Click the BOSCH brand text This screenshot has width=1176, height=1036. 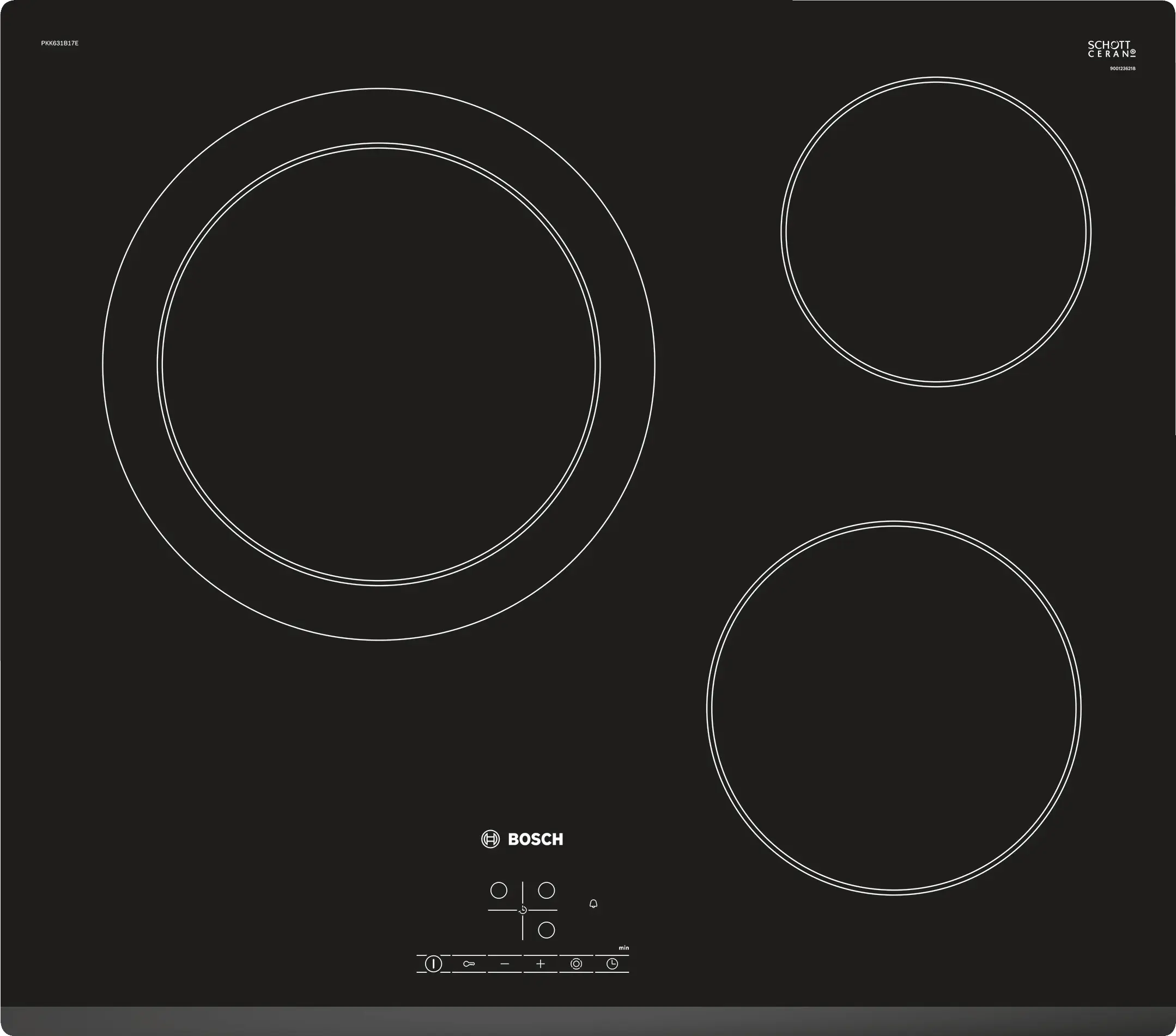pyautogui.click(x=535, y=840)
